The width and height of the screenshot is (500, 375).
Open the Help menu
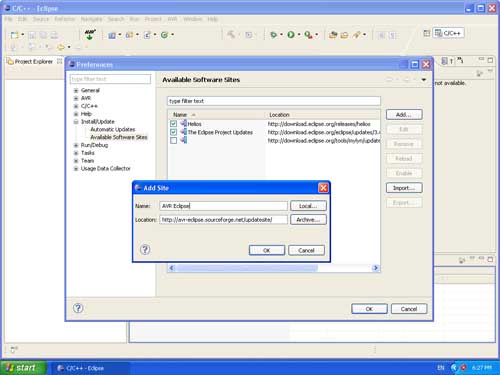212,19
